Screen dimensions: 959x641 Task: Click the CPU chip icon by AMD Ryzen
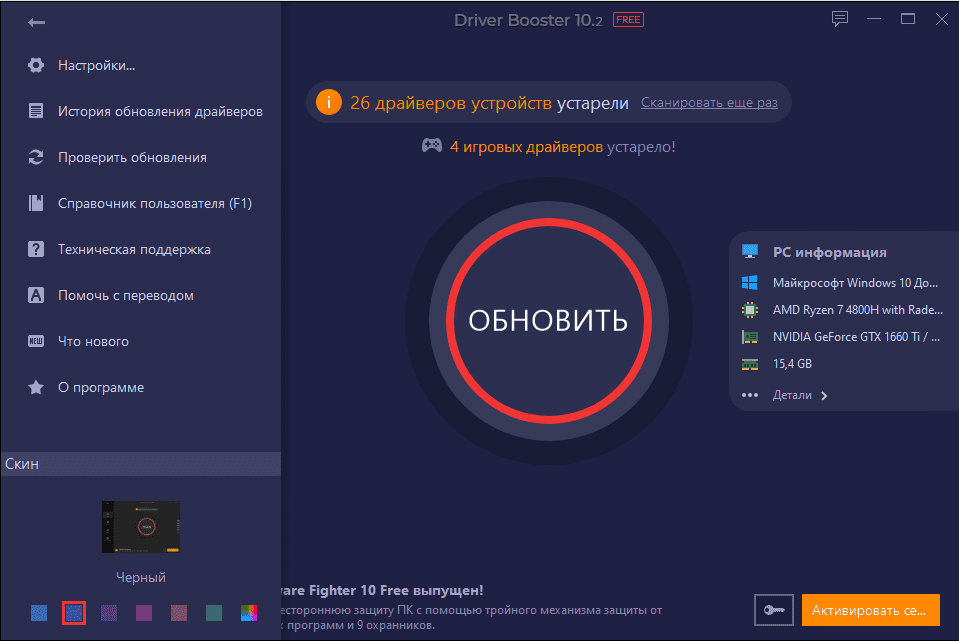point(750,309)
